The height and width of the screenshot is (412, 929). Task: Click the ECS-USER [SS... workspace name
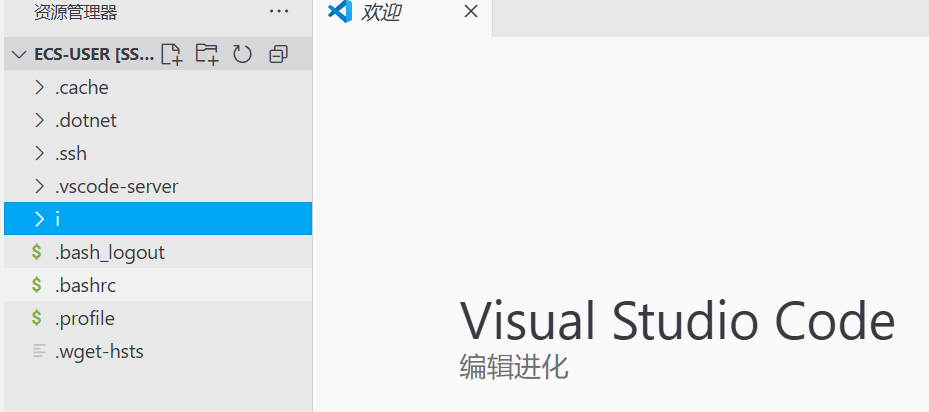[x=94, y=55]
